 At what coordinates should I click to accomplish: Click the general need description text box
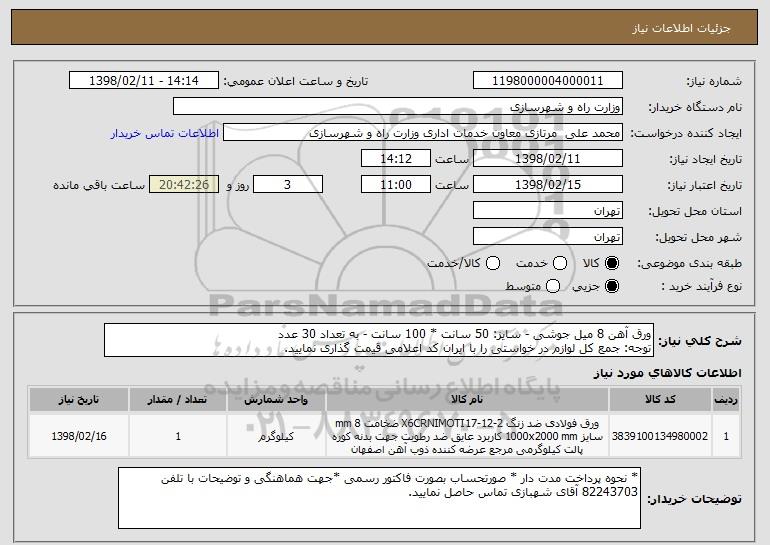coord(379,340)
